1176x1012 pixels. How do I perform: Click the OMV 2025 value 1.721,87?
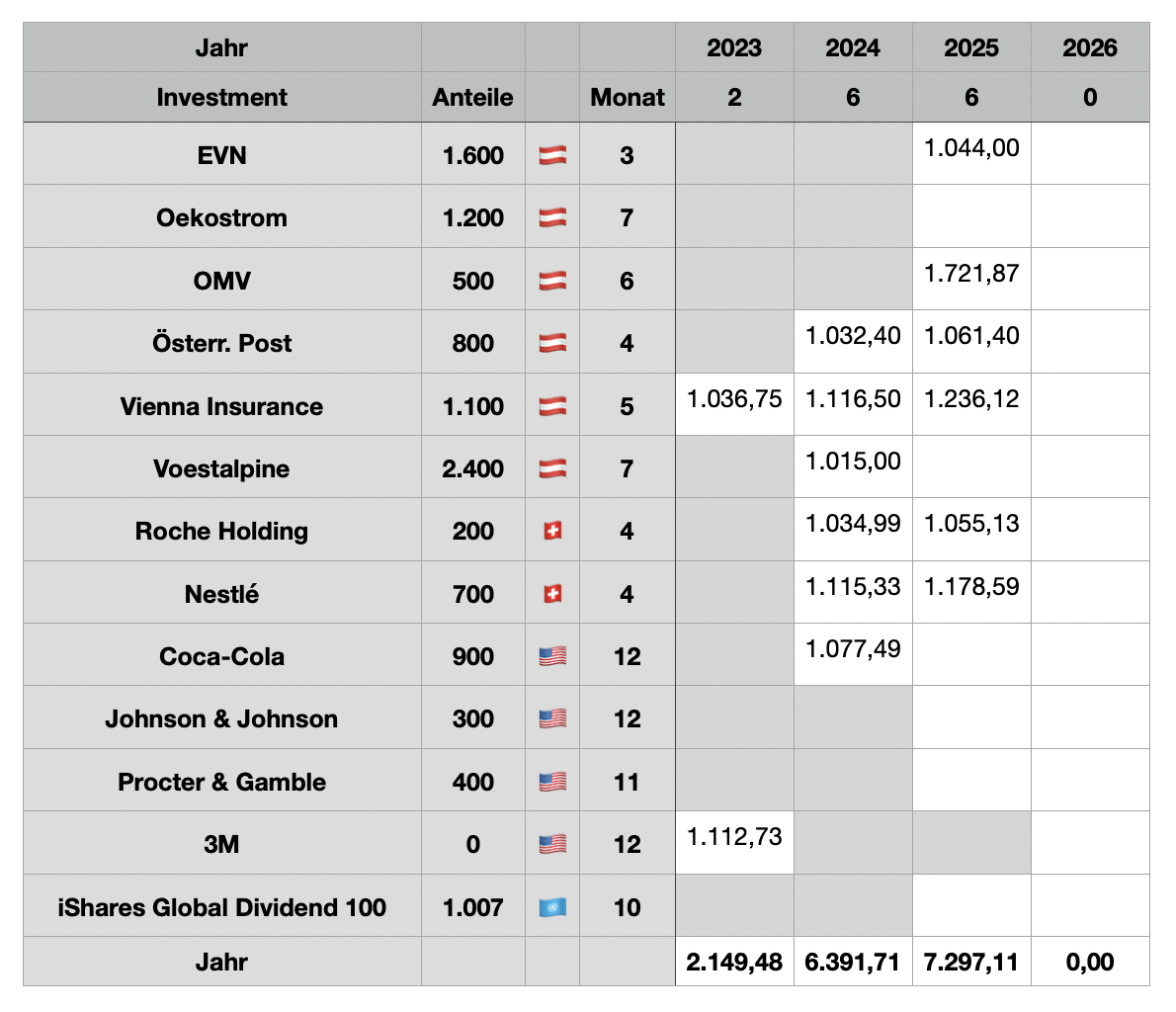point(971,274)
